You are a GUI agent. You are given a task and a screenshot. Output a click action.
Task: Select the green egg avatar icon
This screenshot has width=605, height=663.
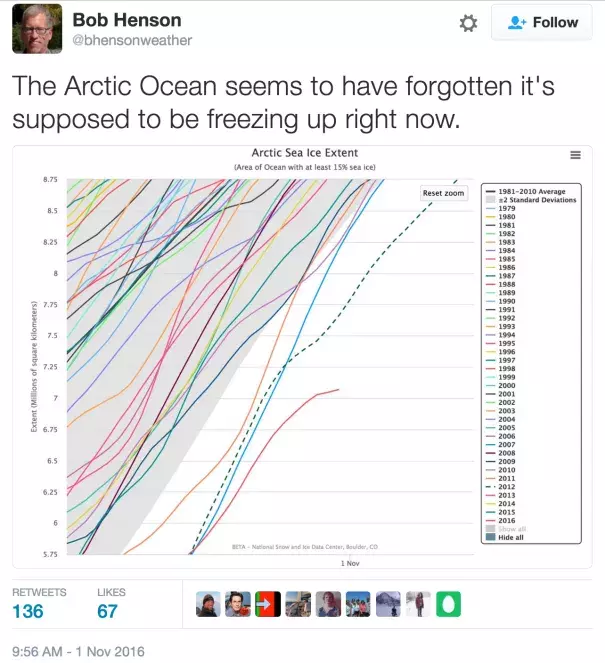pos(448,604)
